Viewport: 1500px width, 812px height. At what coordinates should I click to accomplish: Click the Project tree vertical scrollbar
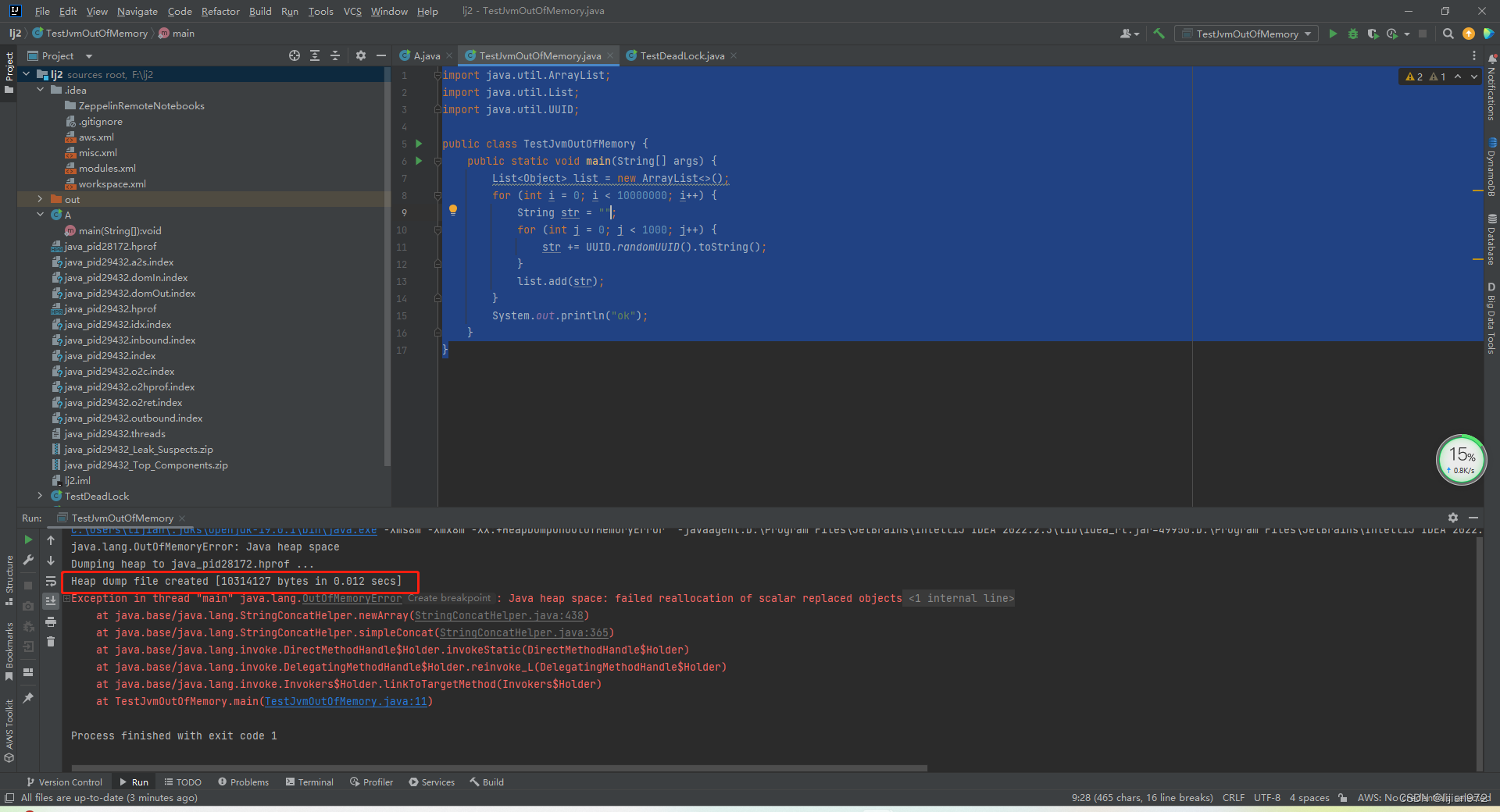pyautogui.click(x=387, y=268)
